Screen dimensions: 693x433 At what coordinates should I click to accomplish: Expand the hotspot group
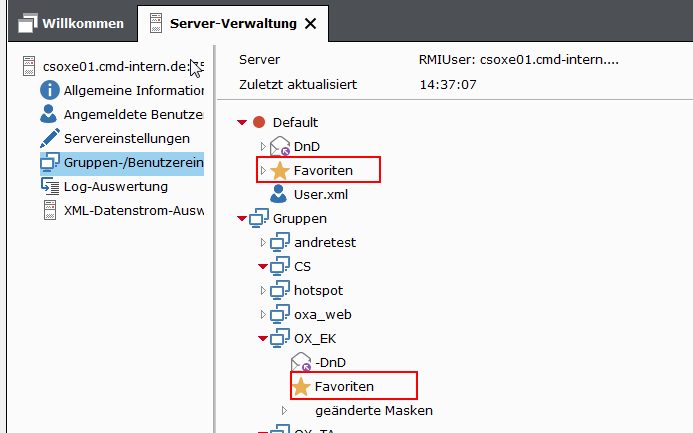[x=263, y=291]
